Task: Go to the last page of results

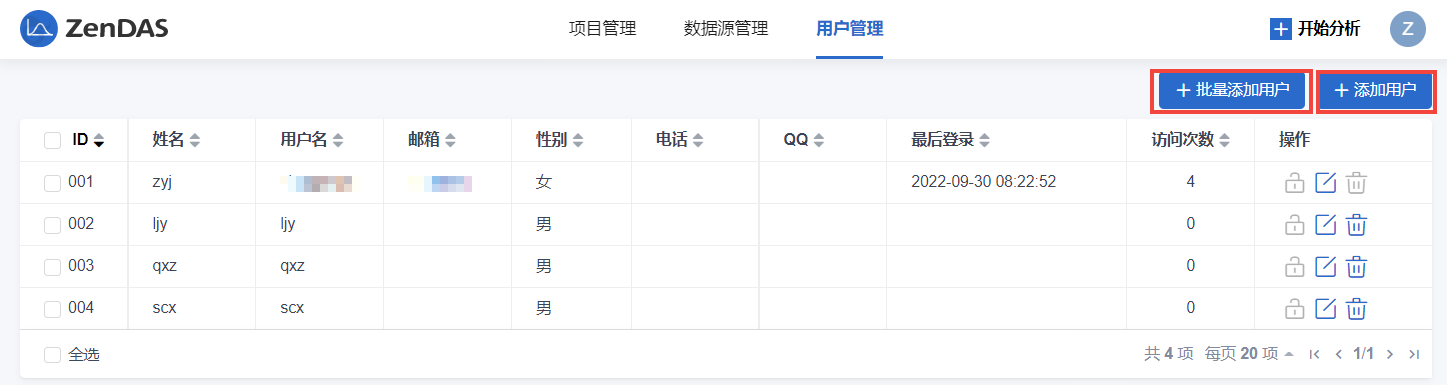Action: point(1413,354)
